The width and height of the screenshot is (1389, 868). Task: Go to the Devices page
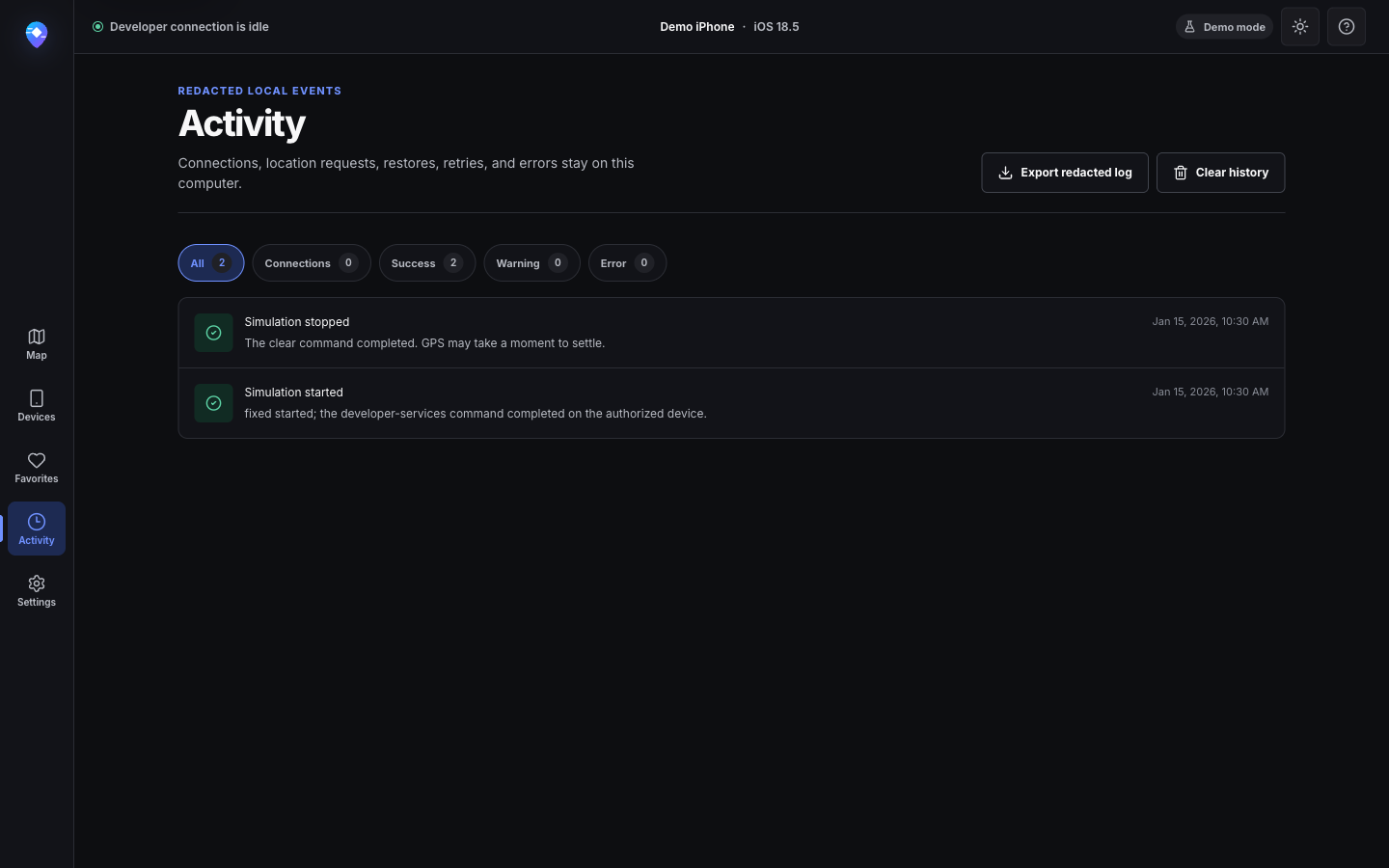(37, 405)
